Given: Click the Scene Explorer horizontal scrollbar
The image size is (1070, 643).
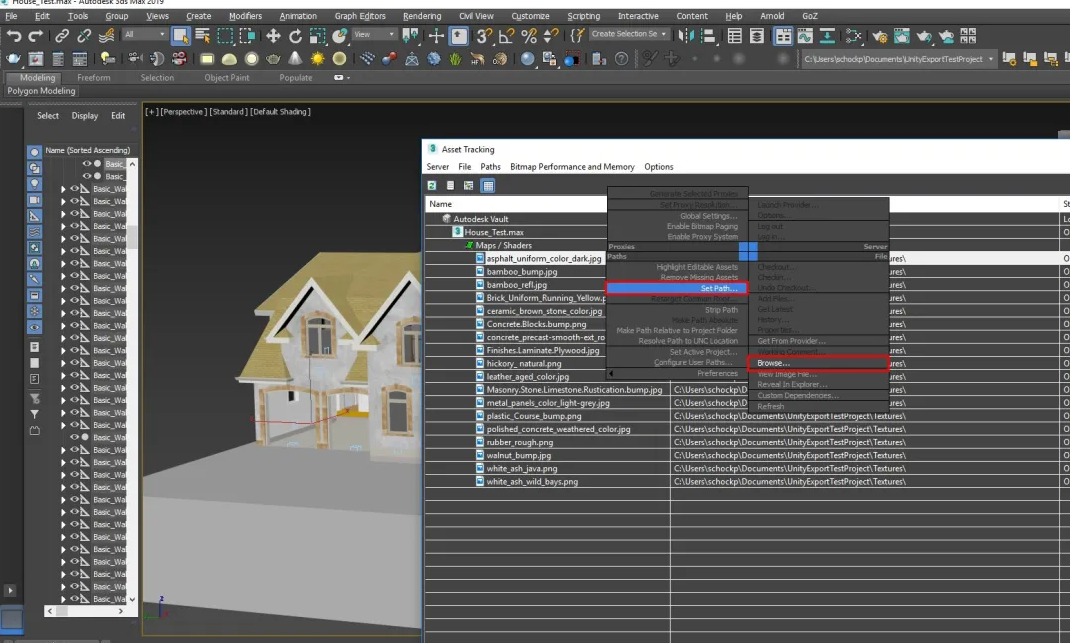Looking at the screenshot, I should click(x=85, y=611).
